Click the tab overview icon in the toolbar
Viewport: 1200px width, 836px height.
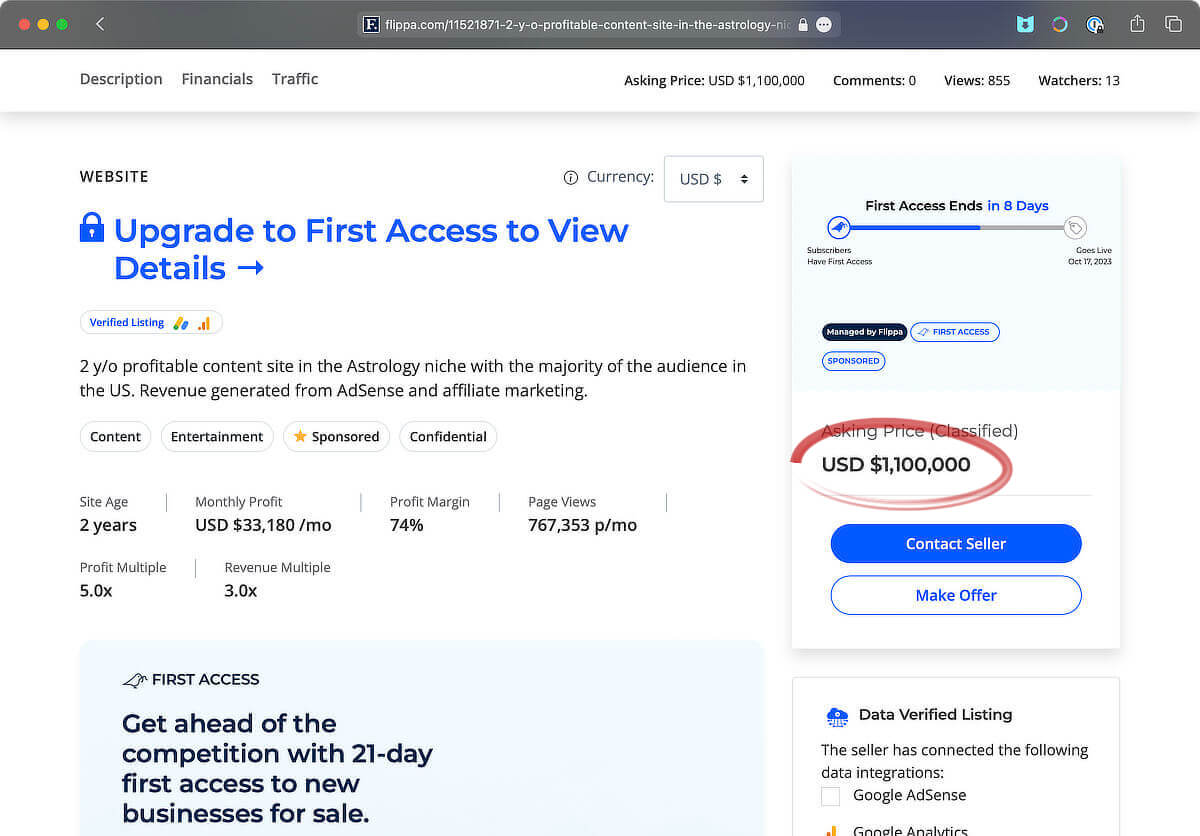pyautogui.click(x=1176, y=24)
